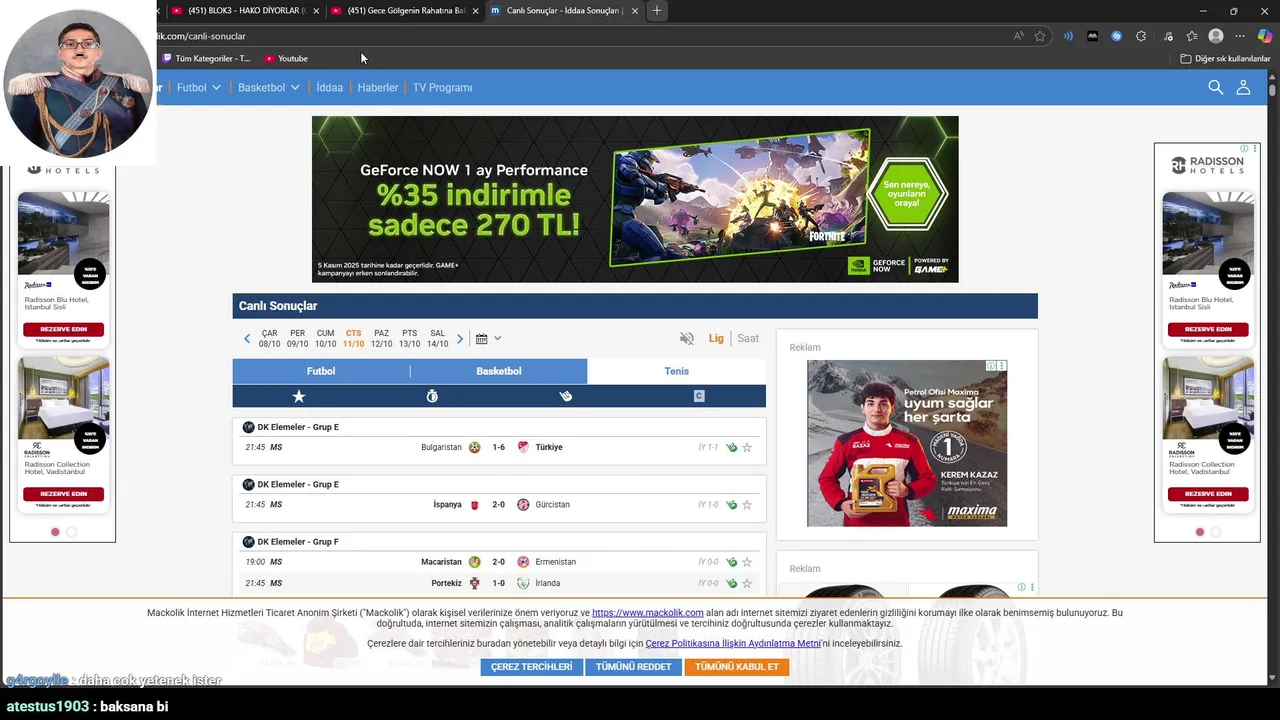Open the Read aloud icon in address bar
Viewport: 1280px width, 720px height.
[1018, 36]
